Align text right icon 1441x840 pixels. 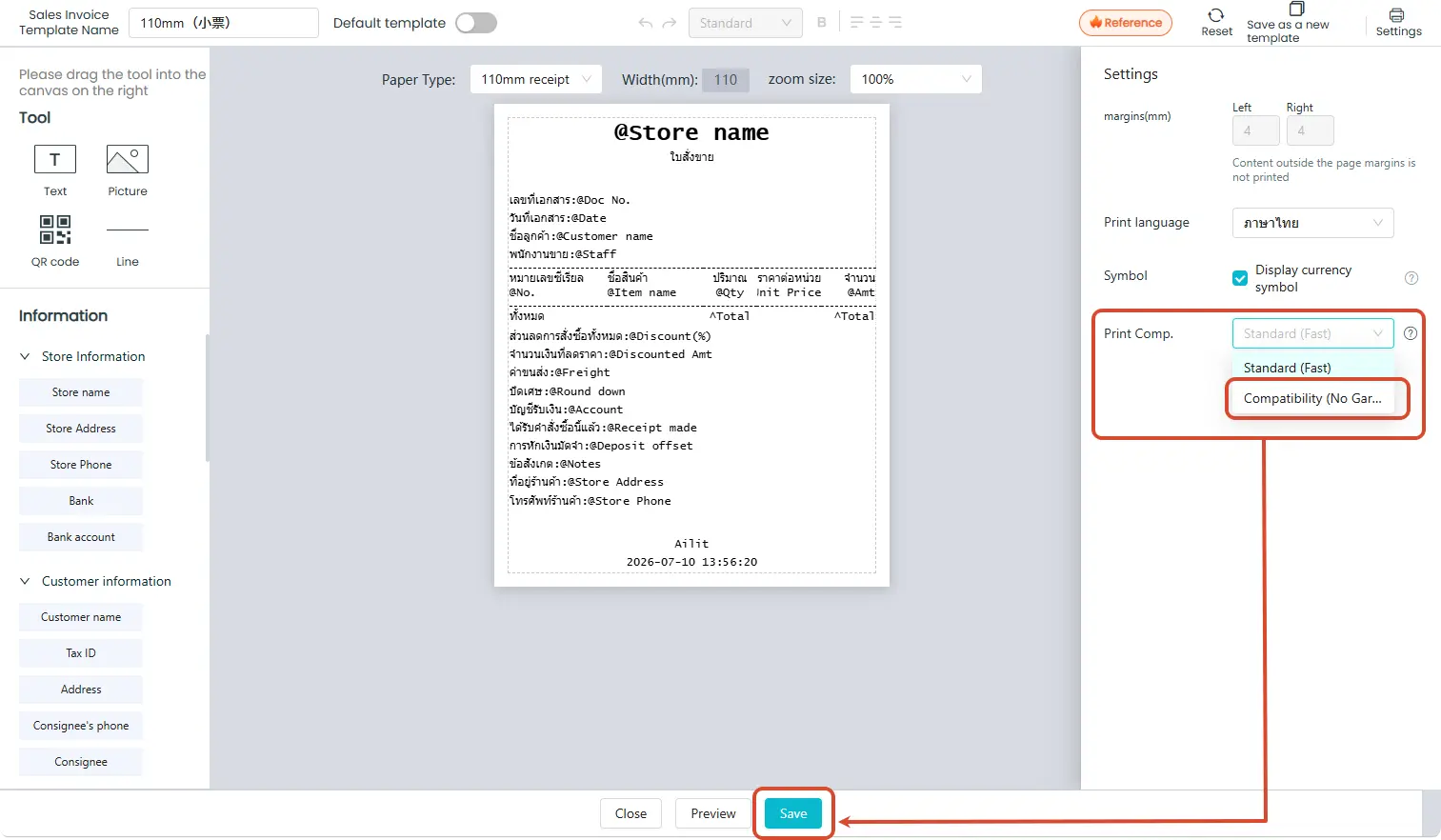(895, 23)
